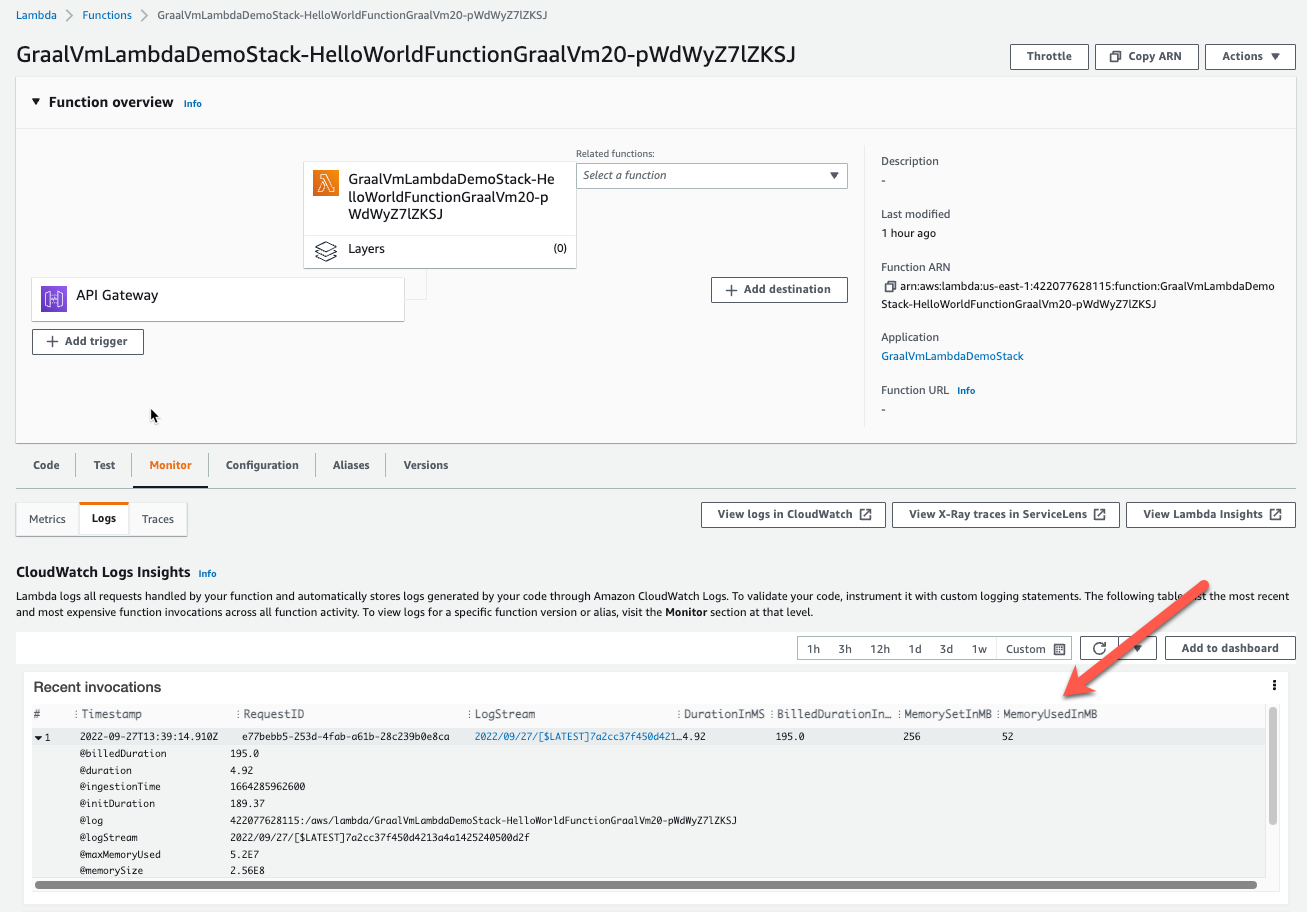Click Info link beside CloudWatch Logs Insights
This screenshot has height=912, width=1307.
point(207,573)
